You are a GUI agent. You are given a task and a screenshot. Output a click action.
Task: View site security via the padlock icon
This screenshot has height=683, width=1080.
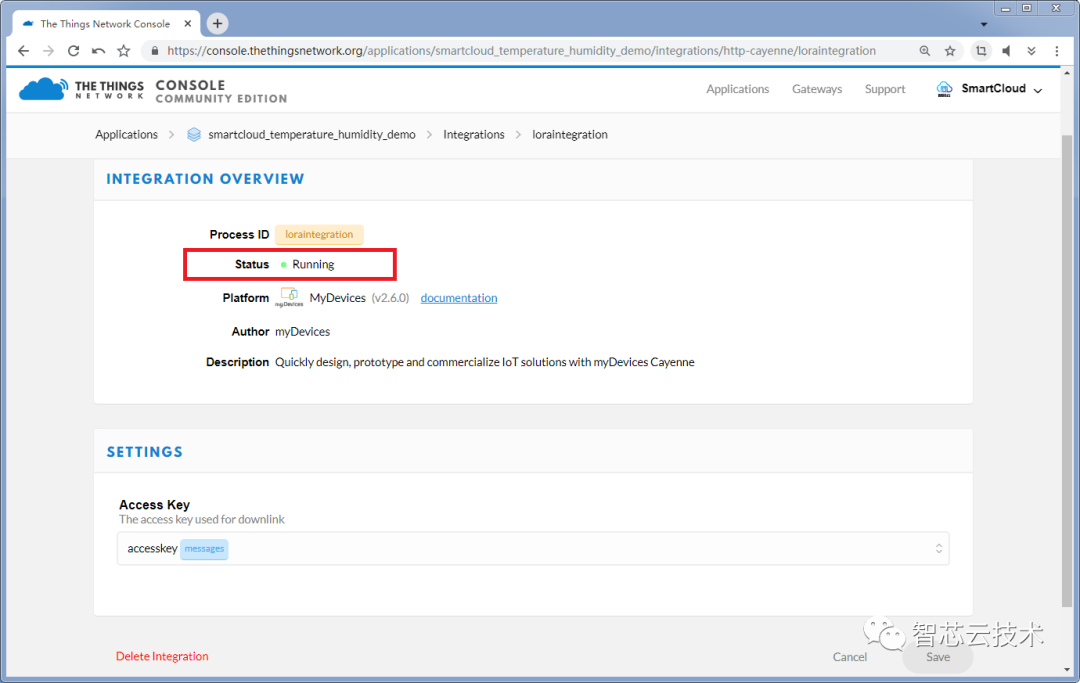tap(154, 50)
